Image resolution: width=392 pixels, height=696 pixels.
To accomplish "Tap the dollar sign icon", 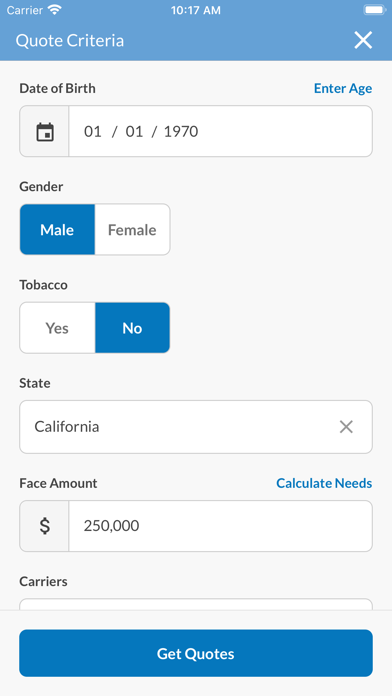I will coord(44,526).
